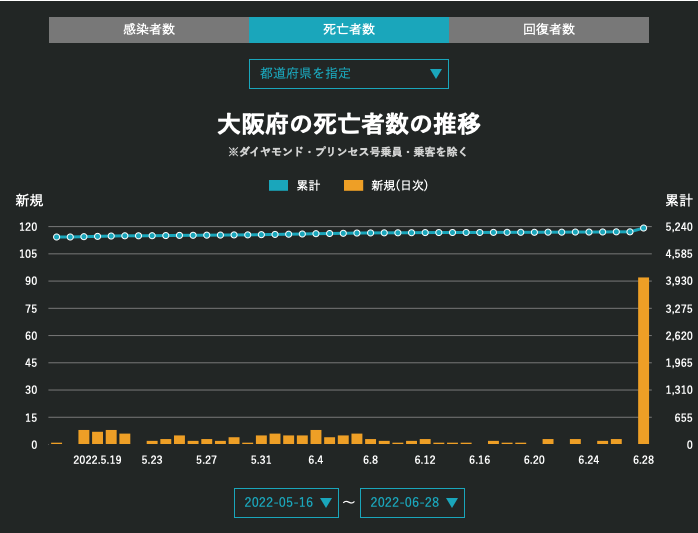698x533 pixels.
Task: Open the start date dropdown 2022-05-16
Action: coord(286,503)
